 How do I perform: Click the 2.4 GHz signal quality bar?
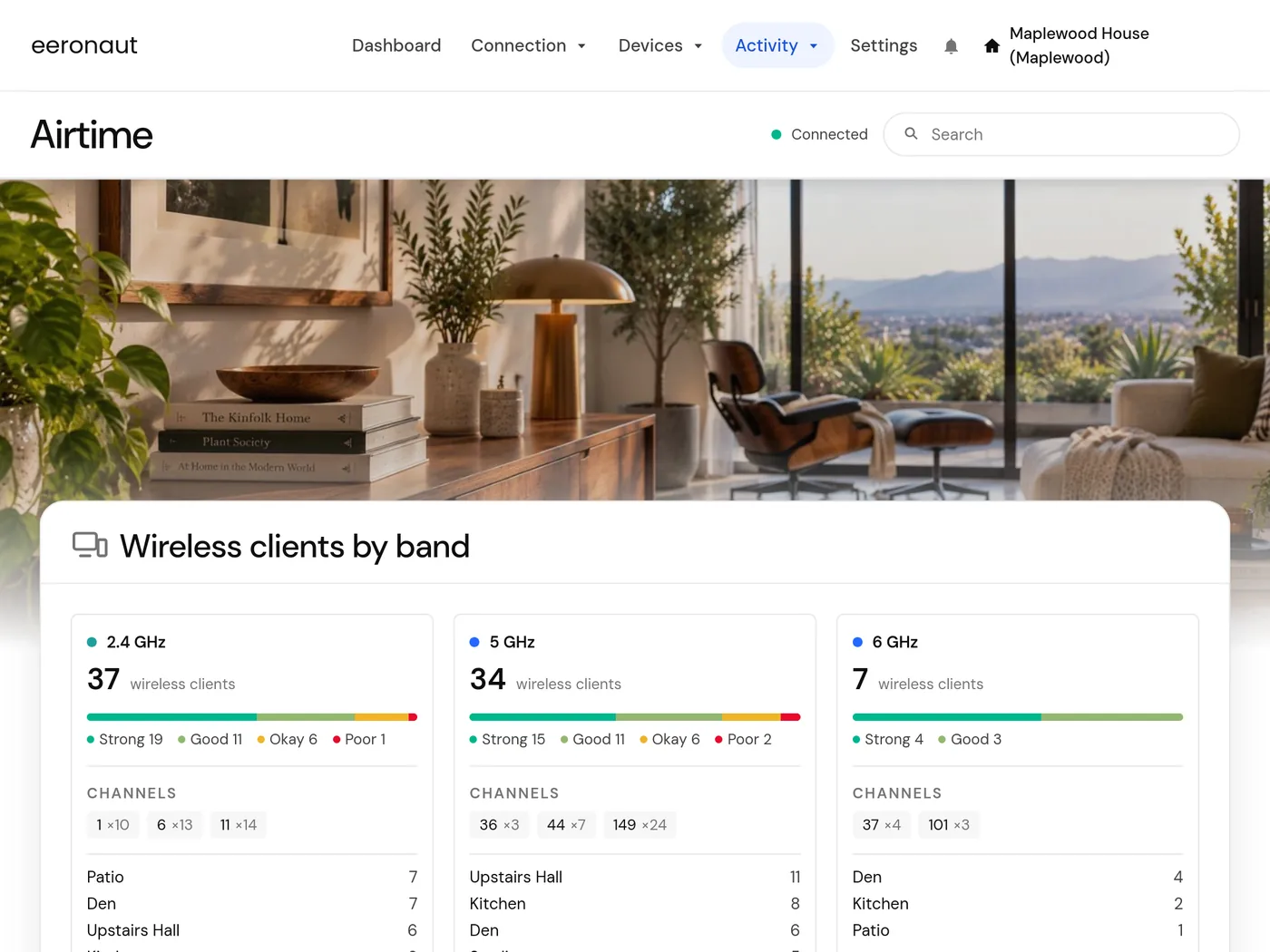click(x=252, y=717)
